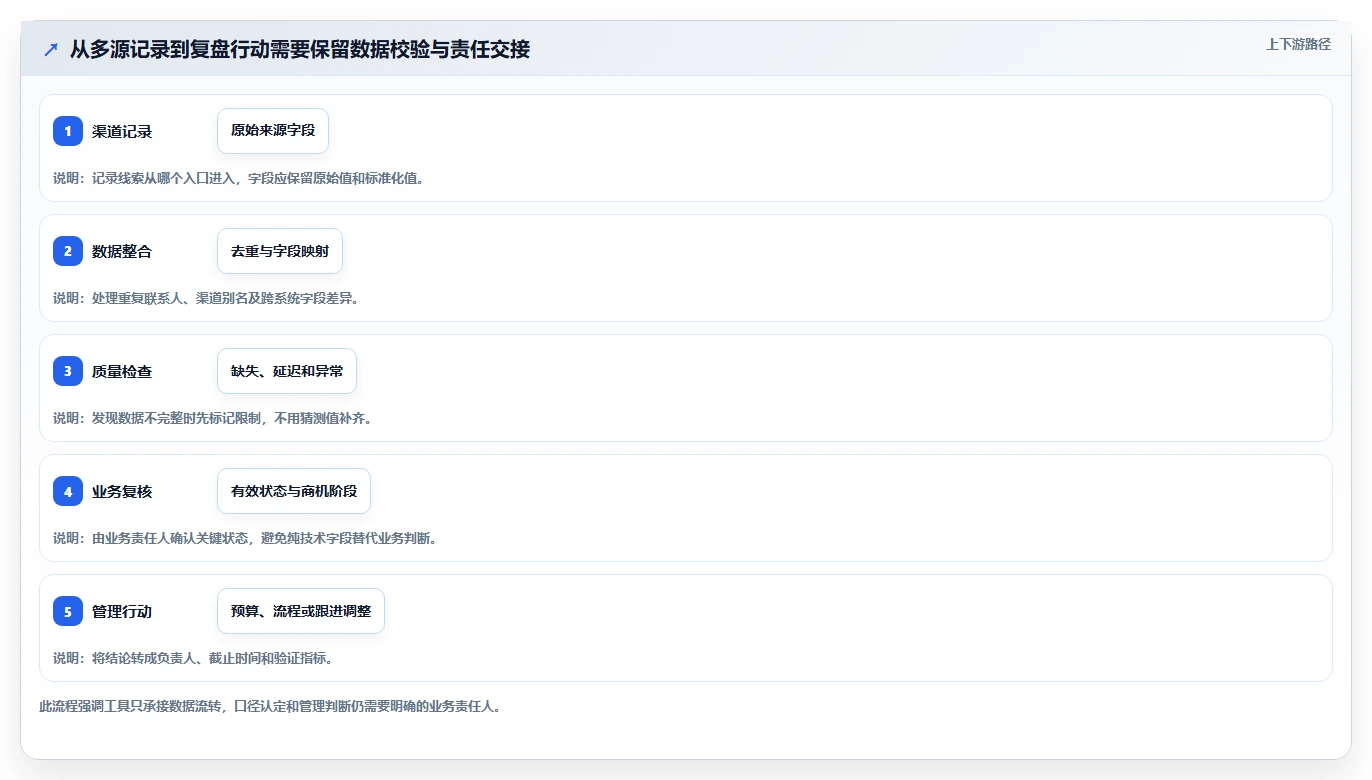Select the 有效状态与商机阶段 tag

click(294, 491)
